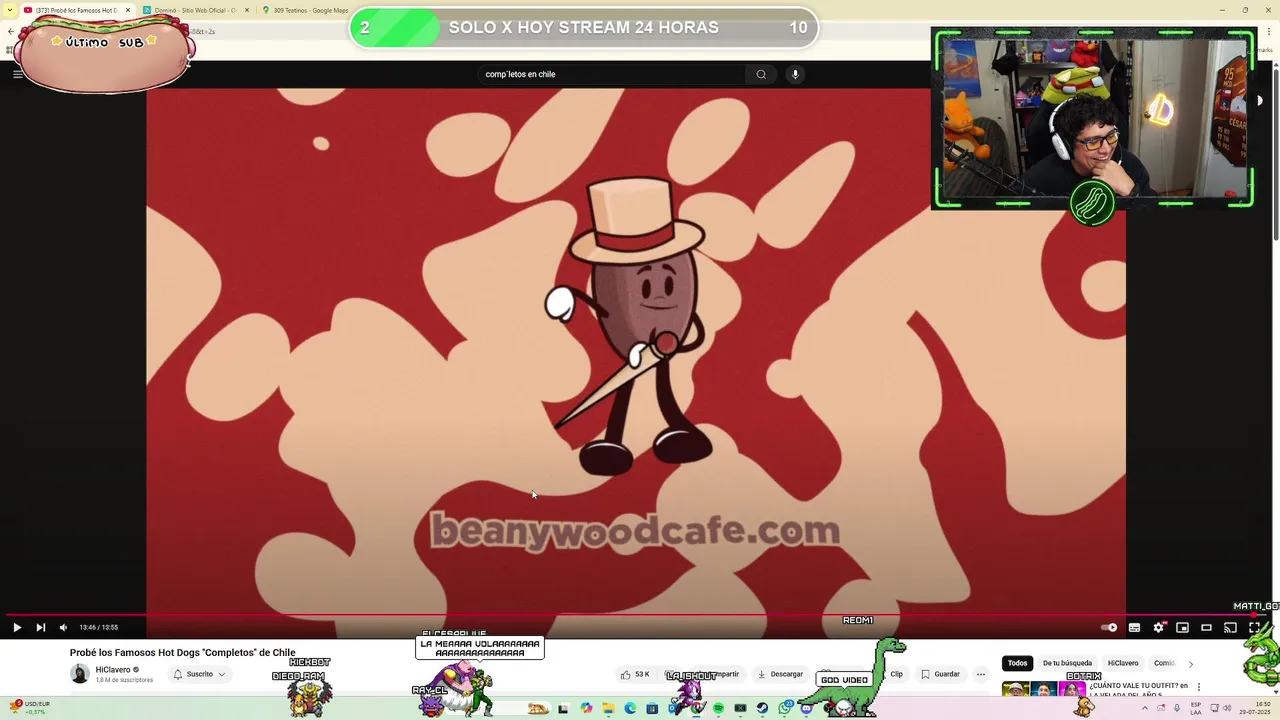Screen dimensions: 1280x720
Task: Open Copilot from the taskbar
Action: [x=586, y=708]
